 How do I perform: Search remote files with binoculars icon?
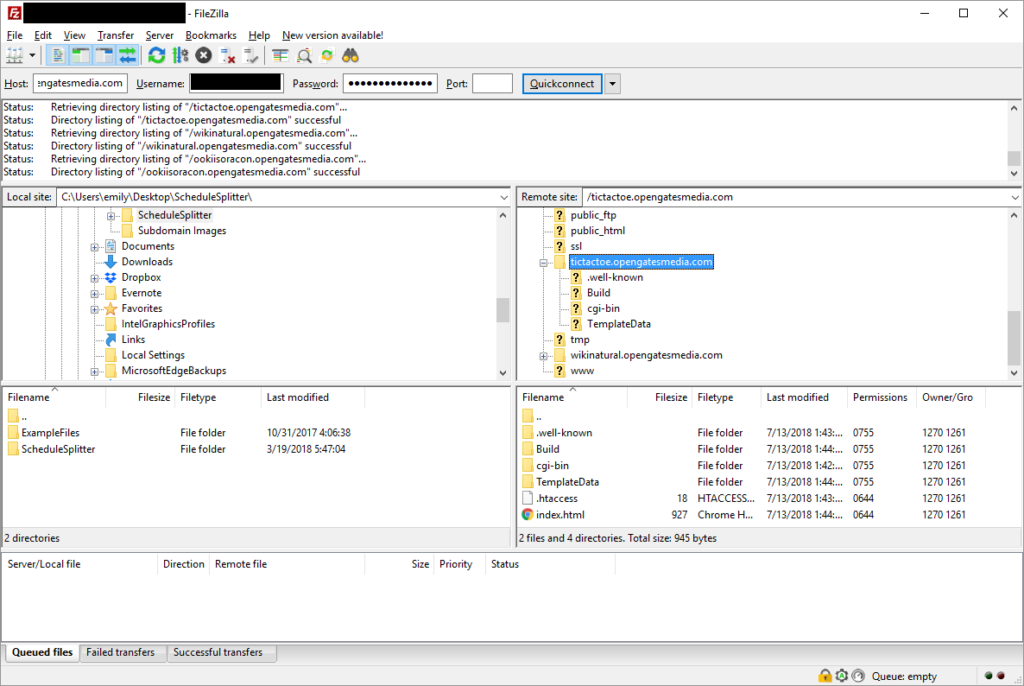click(351, 56)
